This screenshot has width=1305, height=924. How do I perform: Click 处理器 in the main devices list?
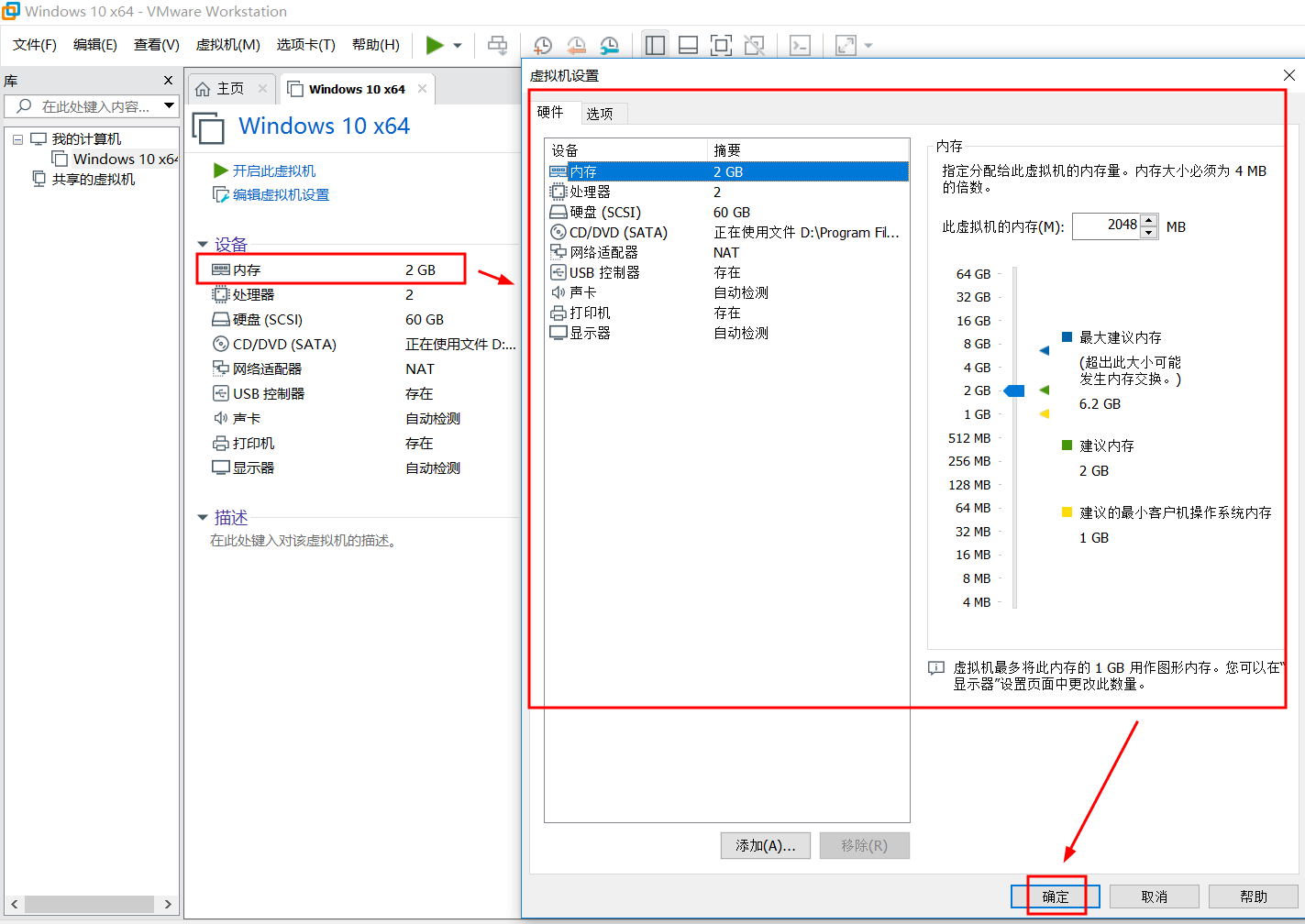click(253, 295)
